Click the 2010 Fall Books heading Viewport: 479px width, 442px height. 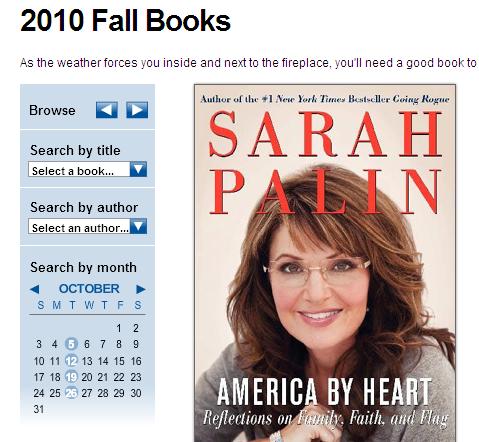[x=125, y=21]
